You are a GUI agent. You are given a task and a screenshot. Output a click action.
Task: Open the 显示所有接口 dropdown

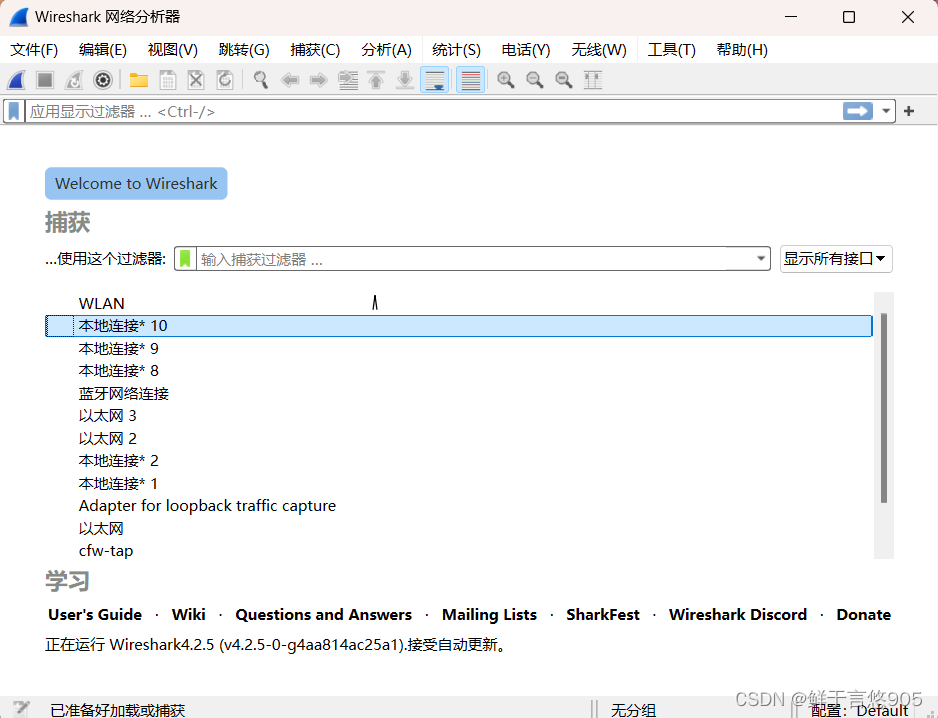pos(836,259)
